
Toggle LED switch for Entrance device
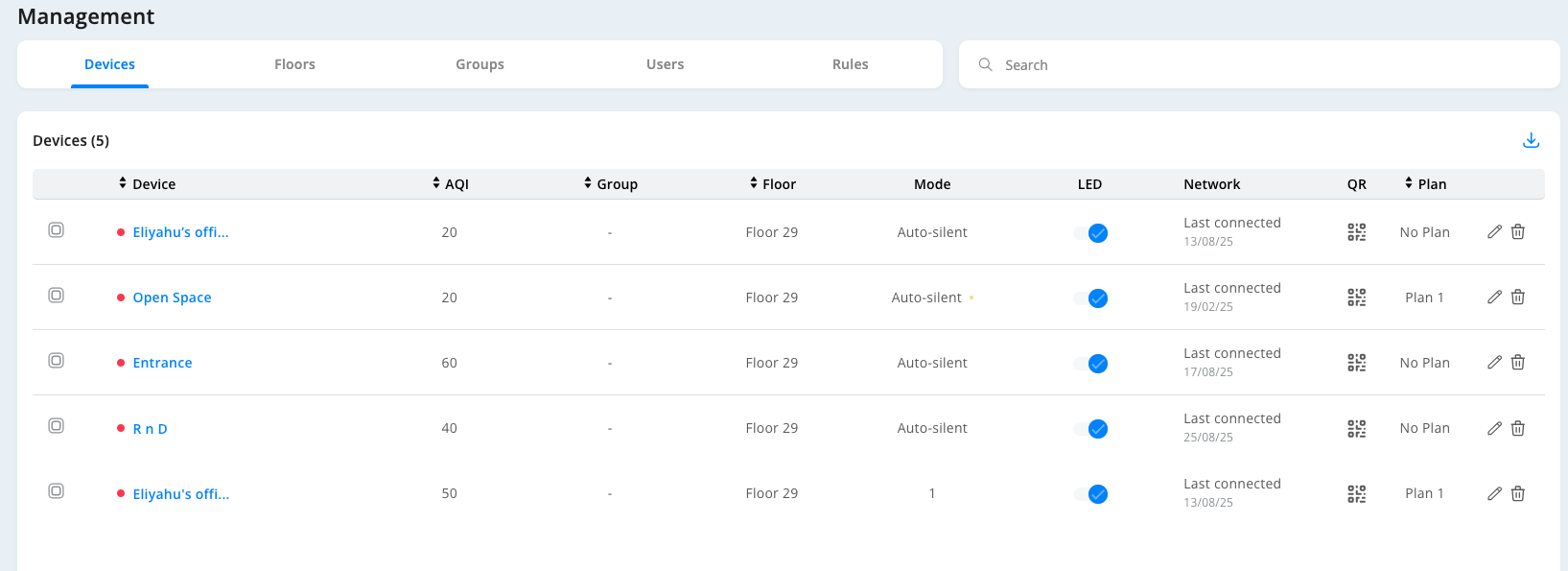coord(1090,364)
